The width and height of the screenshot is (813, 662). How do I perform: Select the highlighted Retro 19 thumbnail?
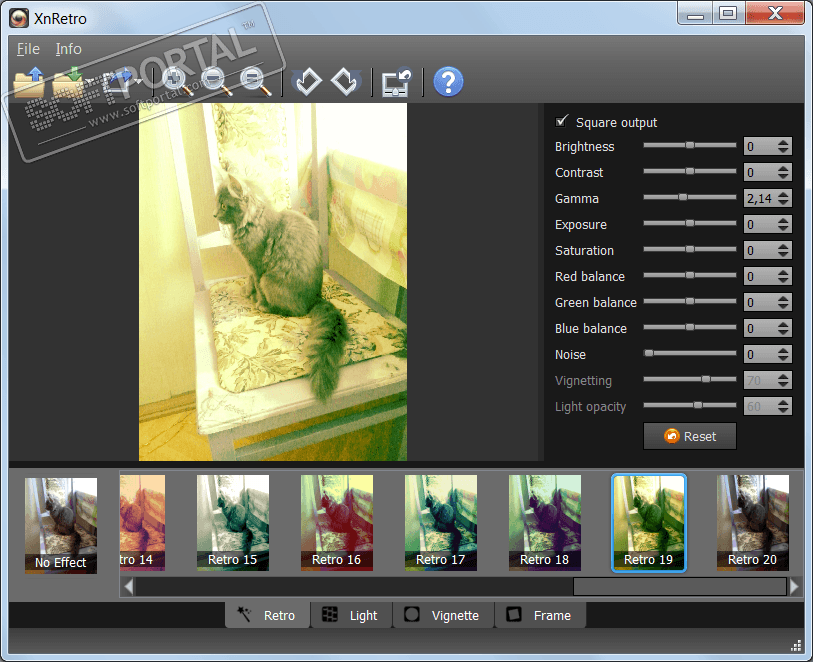(x=649, y=523)
